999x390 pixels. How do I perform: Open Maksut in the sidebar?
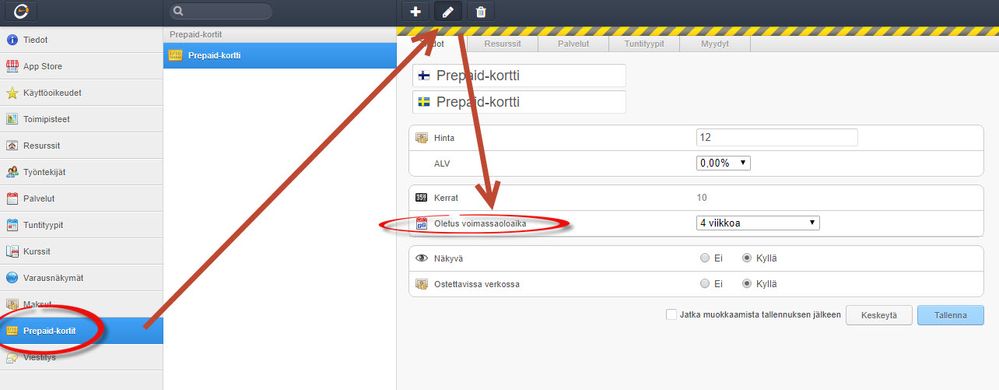pyautogui.click(x=82, y=304)
